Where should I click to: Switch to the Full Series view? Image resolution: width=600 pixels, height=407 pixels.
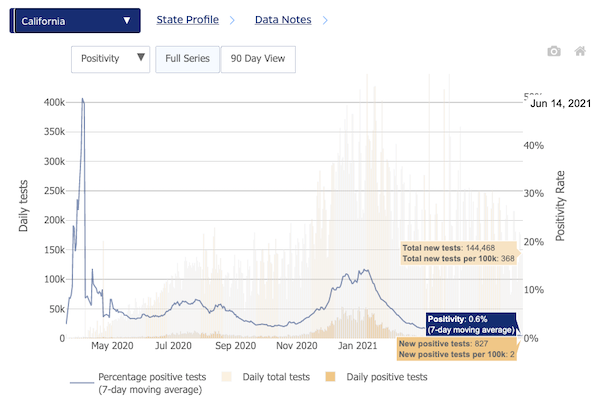(187, 58)
